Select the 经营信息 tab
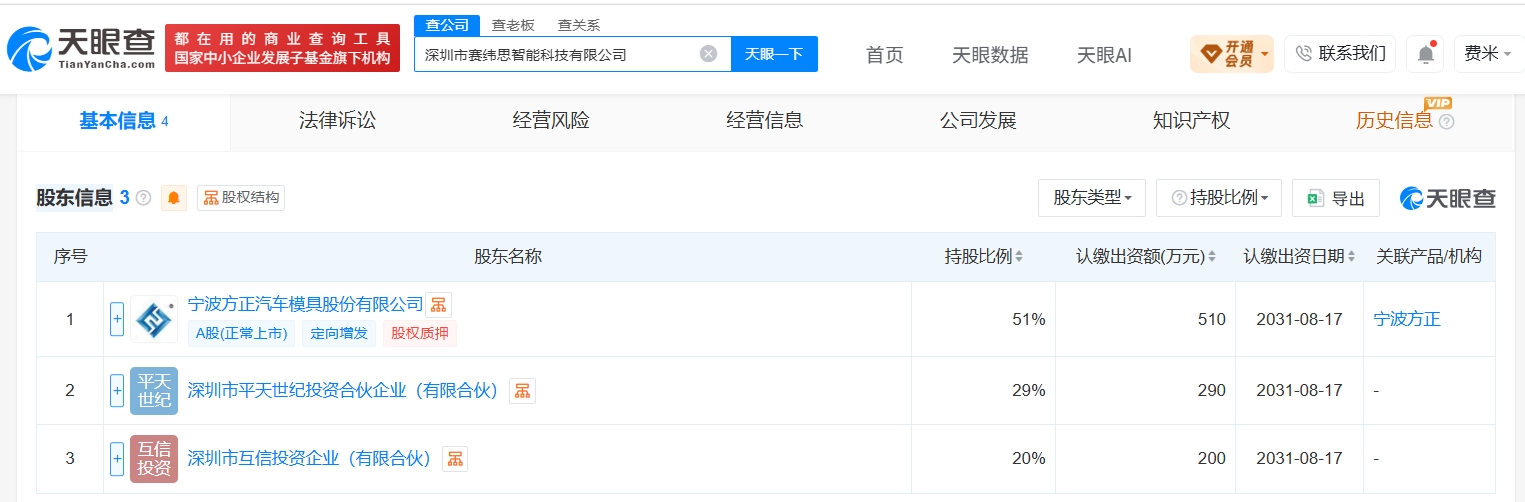1525x502 pixels. pyautogui.click(x=765, y=121)
